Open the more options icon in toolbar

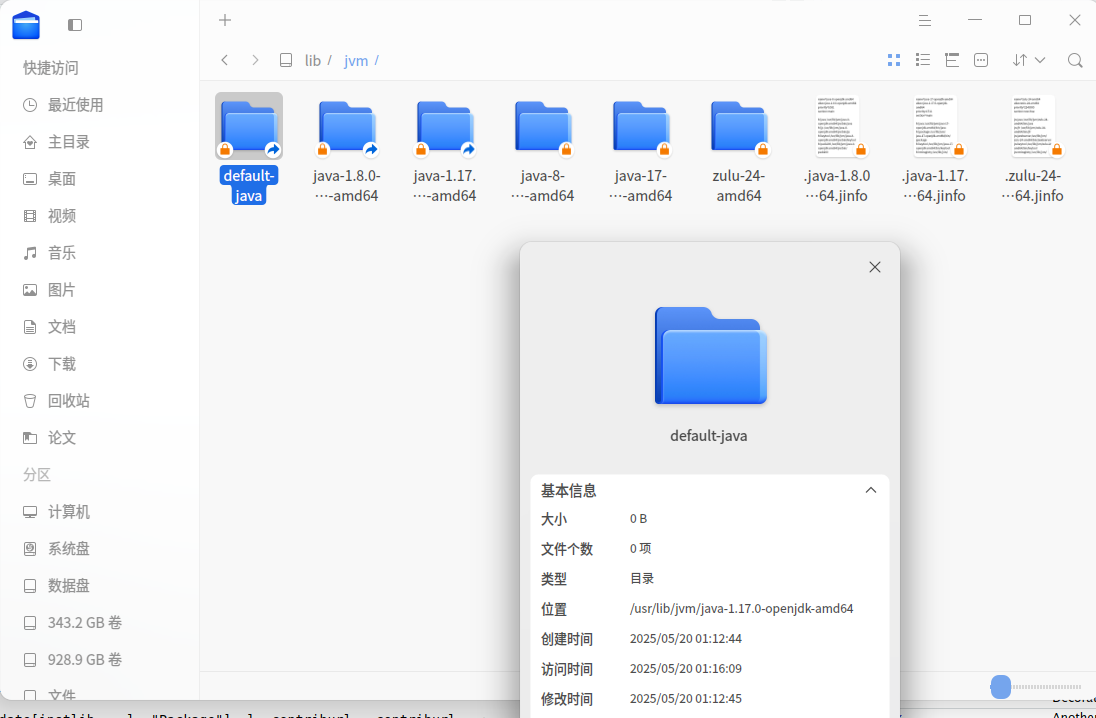click(x=981, y=60)
